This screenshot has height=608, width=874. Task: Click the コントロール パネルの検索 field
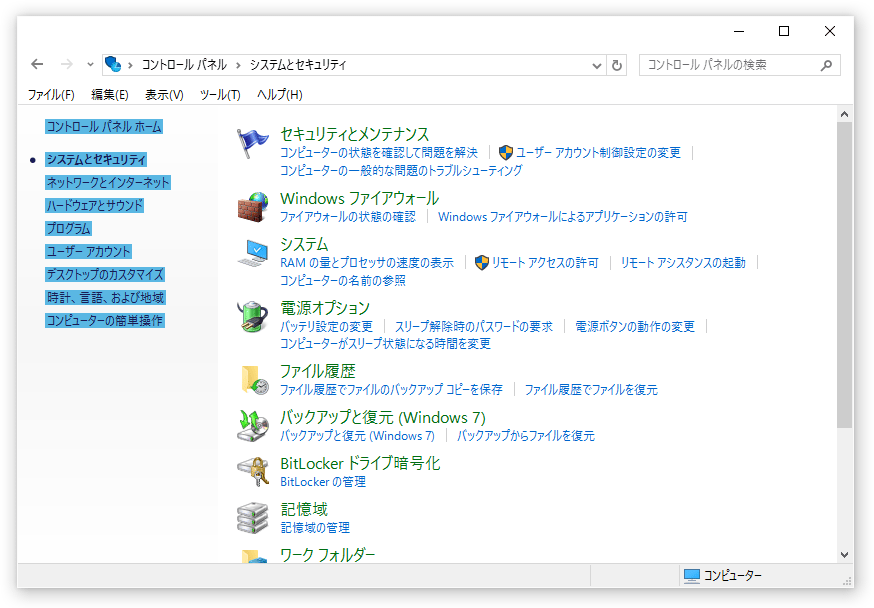tap(739, 65)
